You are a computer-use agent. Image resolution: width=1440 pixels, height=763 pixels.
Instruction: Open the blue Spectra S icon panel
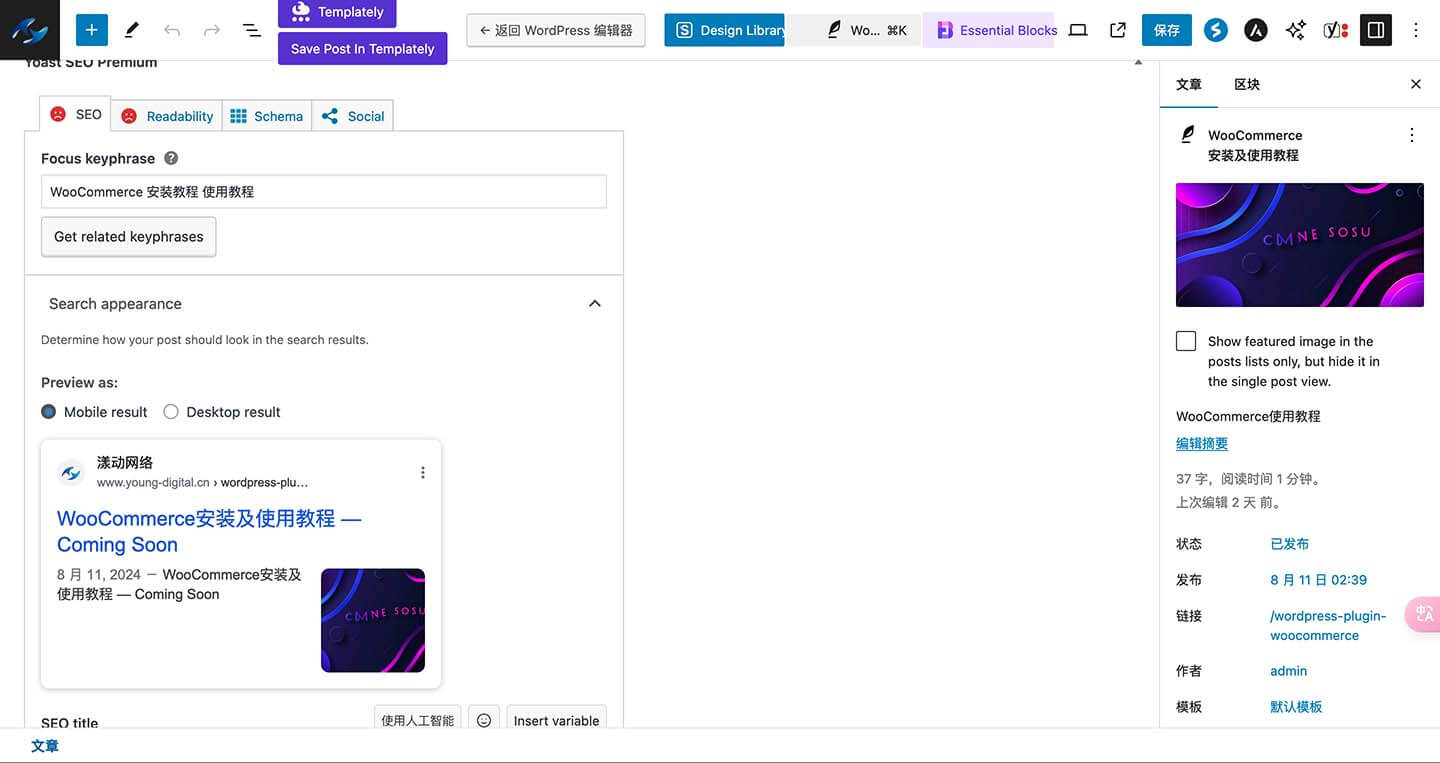tap(1216, 30)
